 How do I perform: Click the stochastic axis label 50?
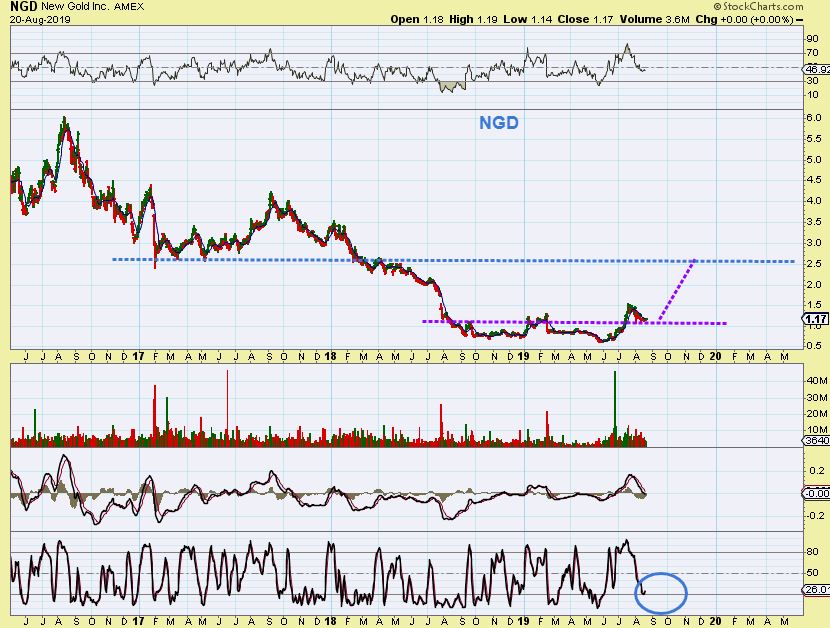pyautogui.click(x=813, y=572)
